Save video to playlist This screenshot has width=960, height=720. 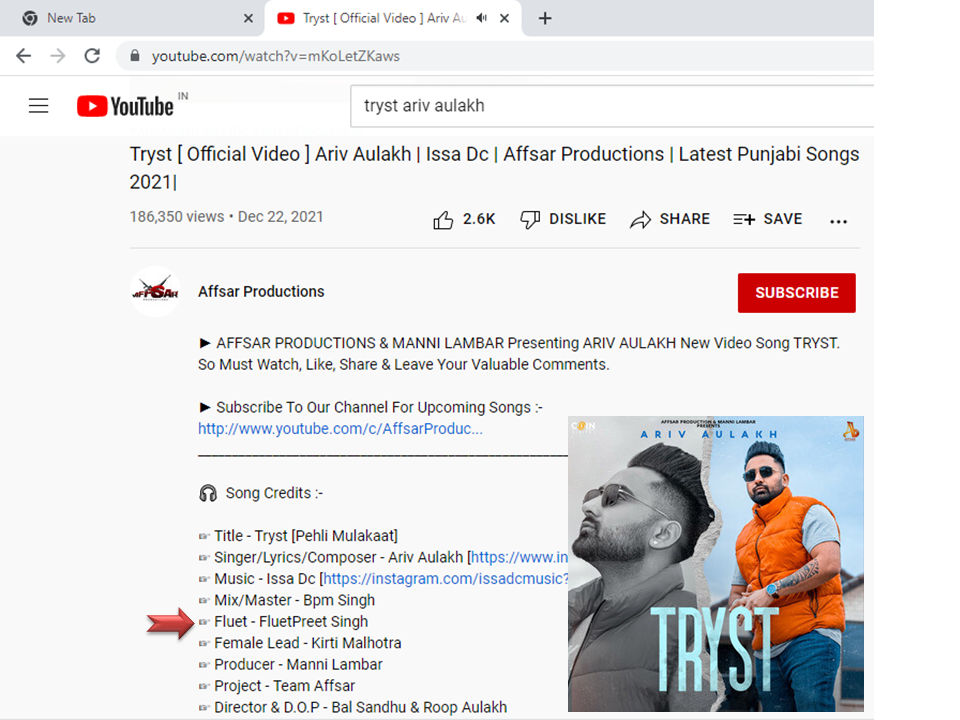767,219
